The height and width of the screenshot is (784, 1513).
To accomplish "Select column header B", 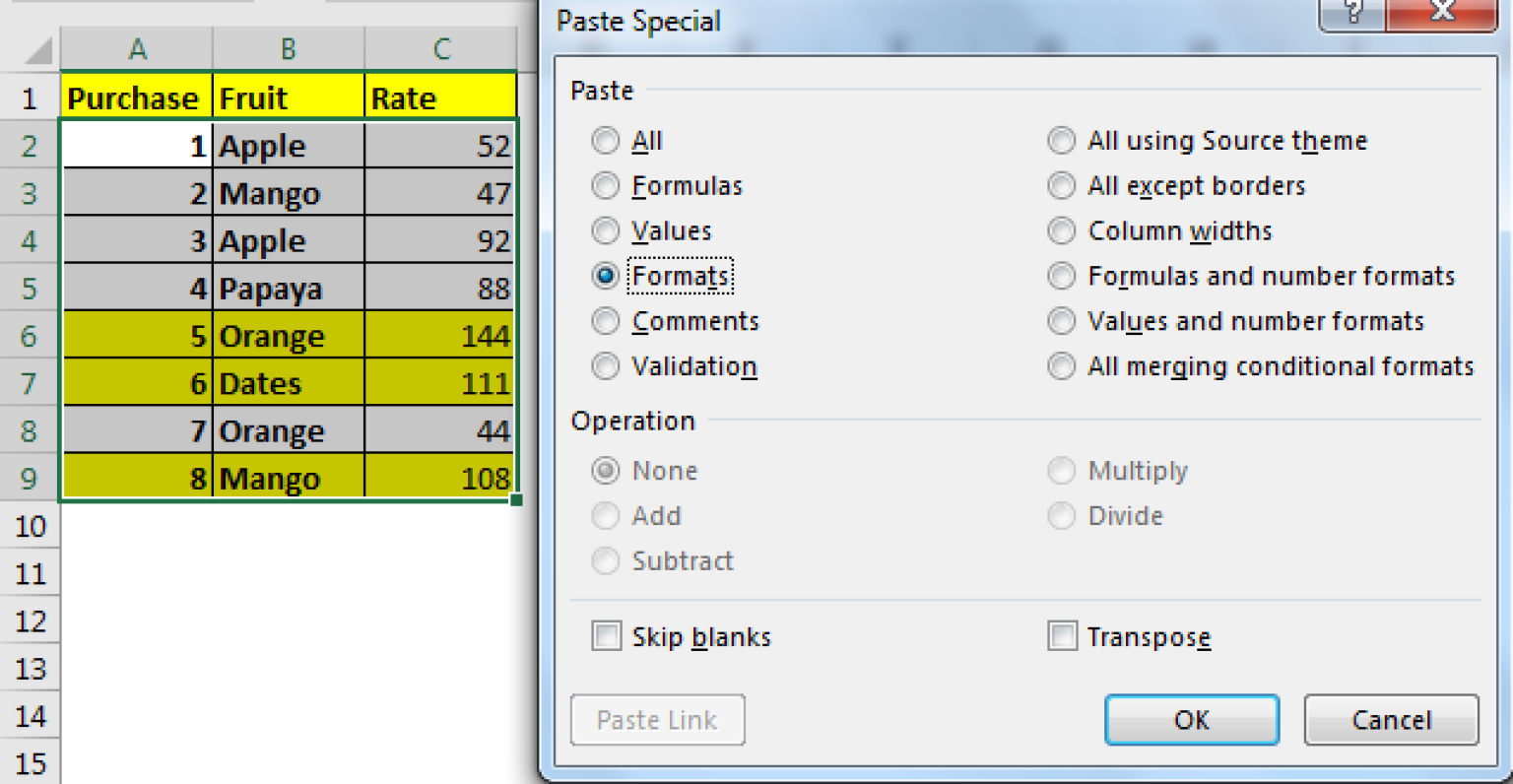I will click(289, 47).
